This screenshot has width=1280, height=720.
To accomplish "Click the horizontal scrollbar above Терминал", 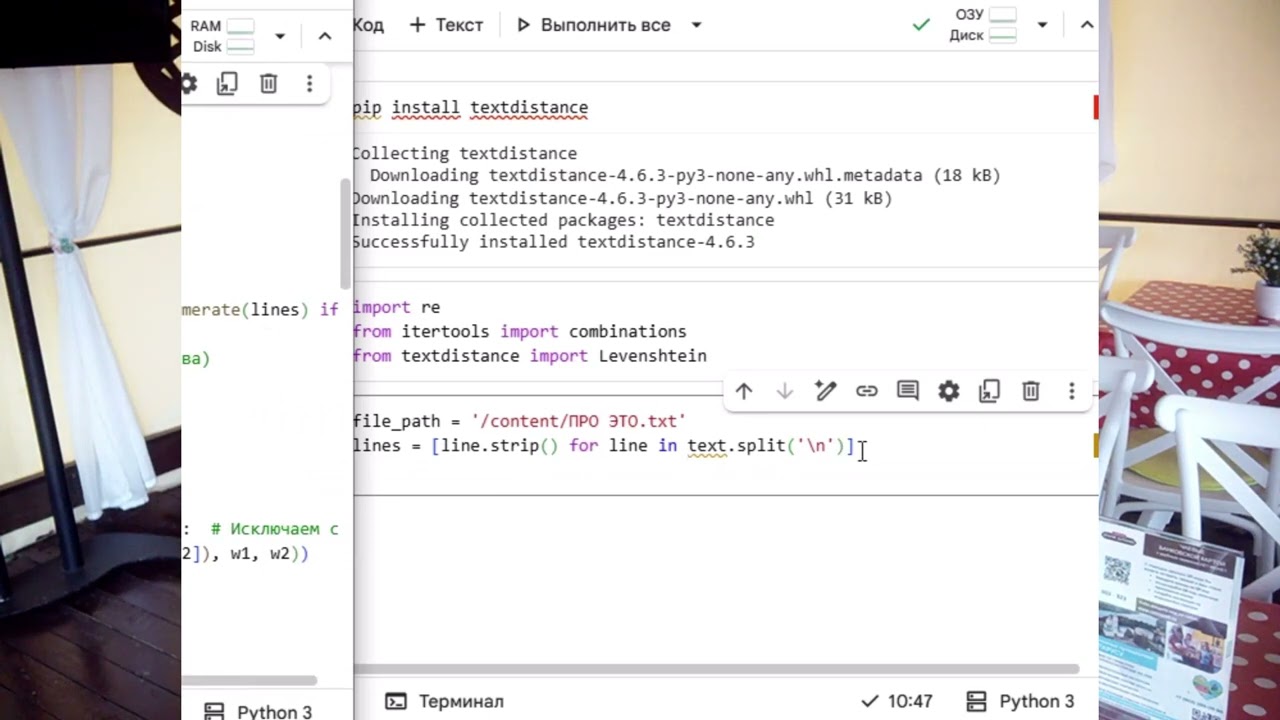I will [x=715, y=668].
